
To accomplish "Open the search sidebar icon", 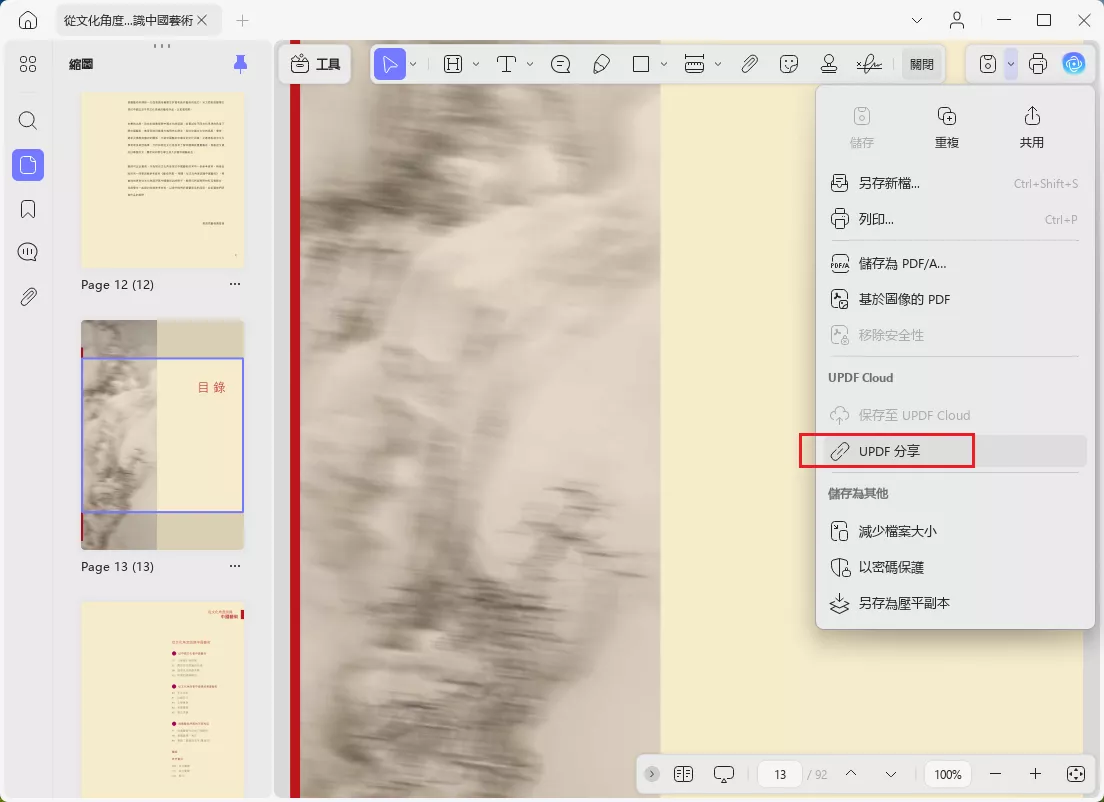I will point(28,120).
